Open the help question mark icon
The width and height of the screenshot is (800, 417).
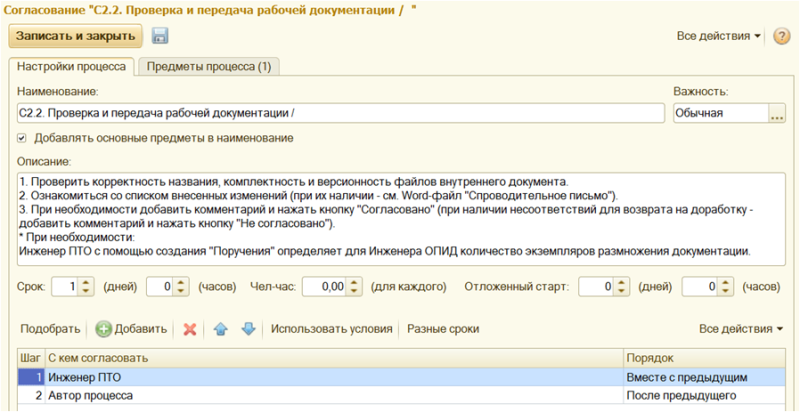tap(781, 36)
